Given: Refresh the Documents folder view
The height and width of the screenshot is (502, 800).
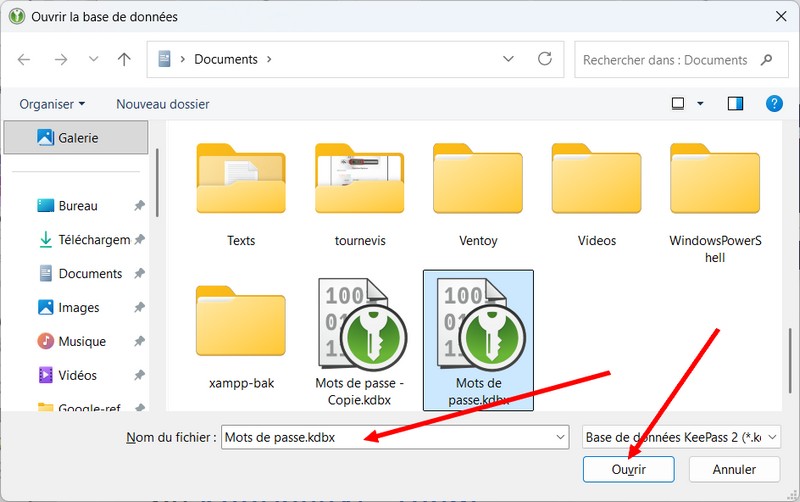Looking at the screenshot, I should 545,59.
